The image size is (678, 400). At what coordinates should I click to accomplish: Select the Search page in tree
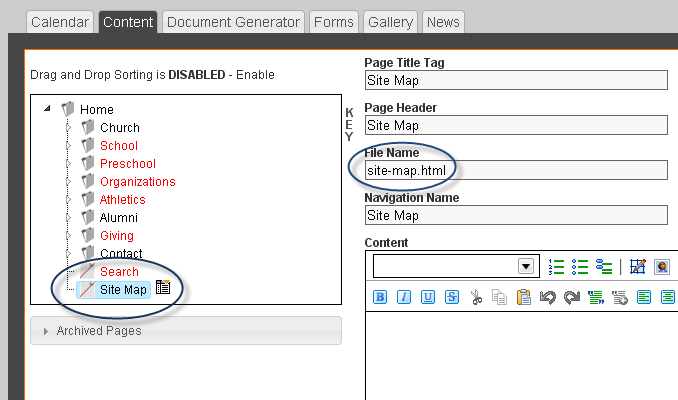tap(119, 272)
